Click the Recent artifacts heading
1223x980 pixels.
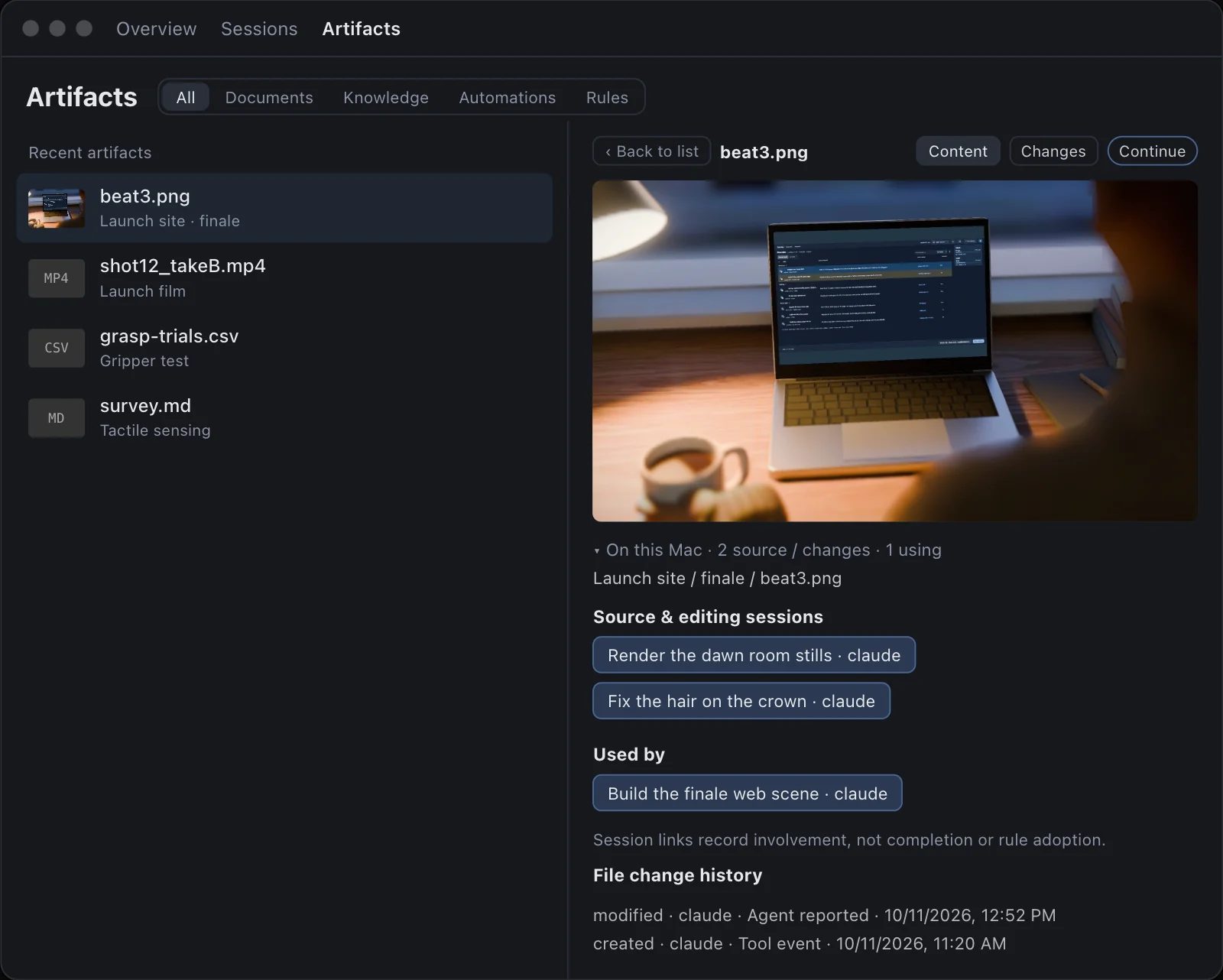tap(90, 153)
